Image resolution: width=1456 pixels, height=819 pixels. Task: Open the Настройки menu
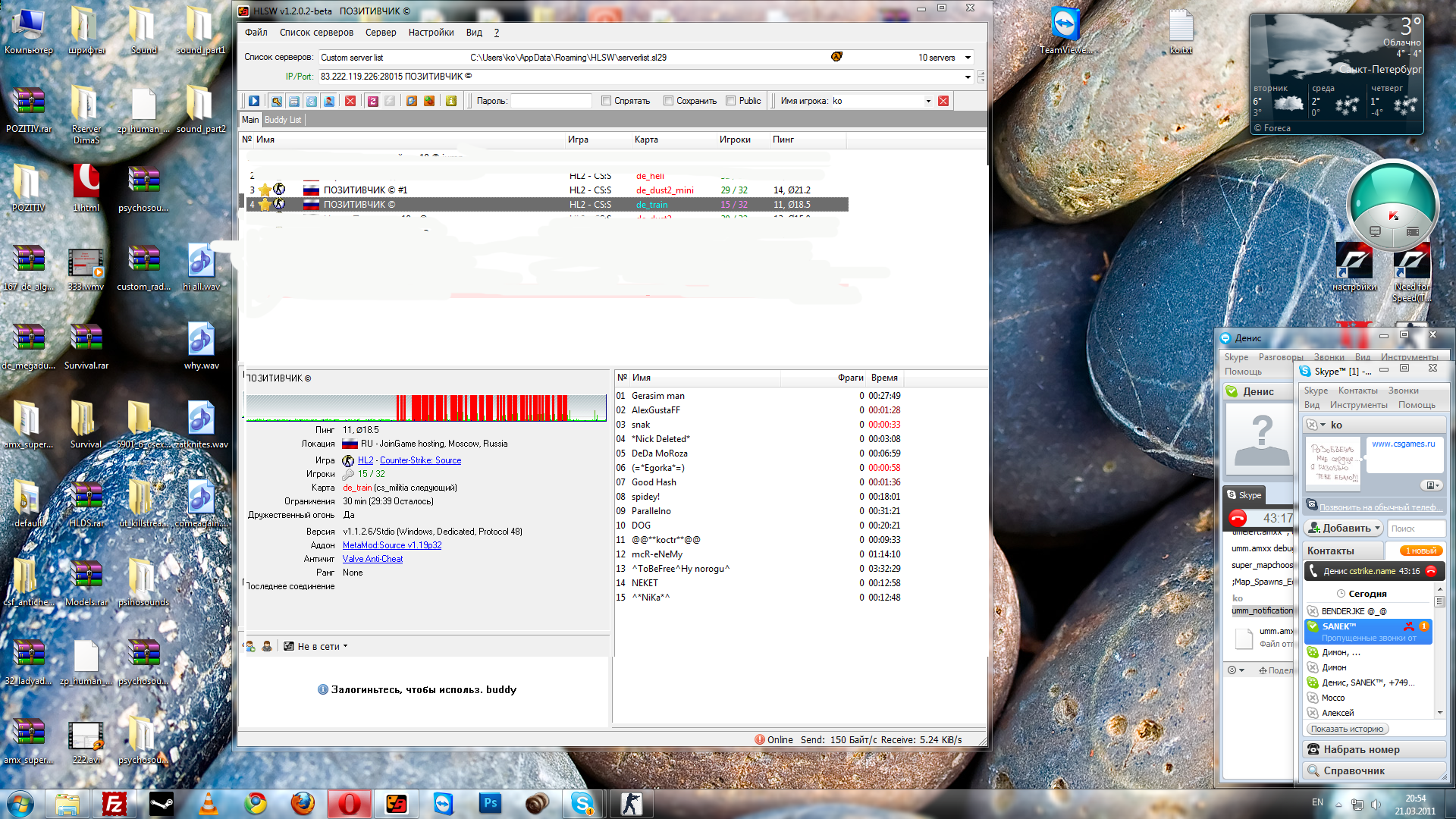pos(431,33)
